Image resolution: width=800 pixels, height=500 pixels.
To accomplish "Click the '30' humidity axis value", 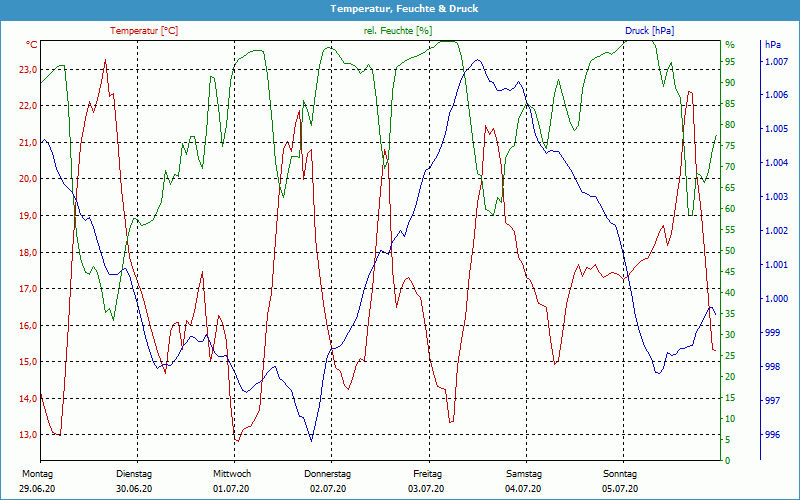I will point(730,335).
